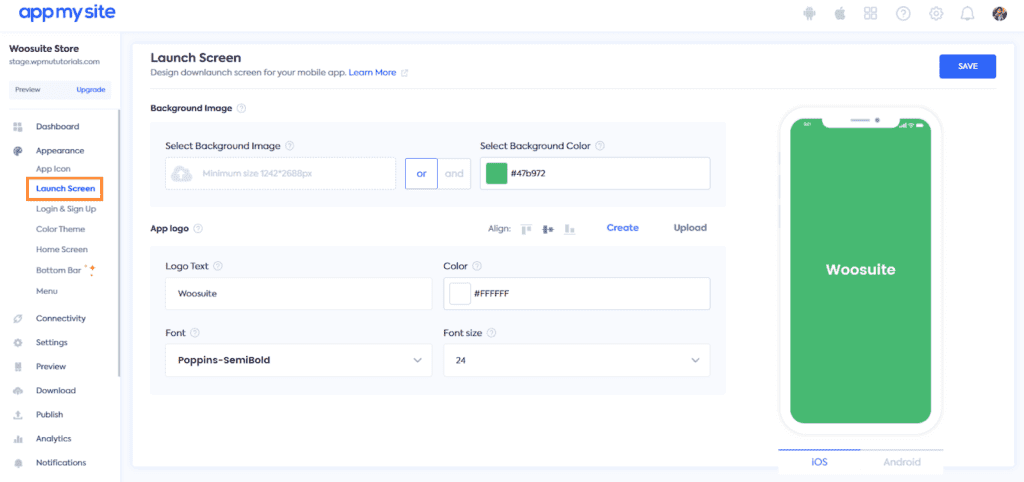Select the Upload logo tab
The width and height of the screenshot is (1024, 482).
click(x=690, y=228)
